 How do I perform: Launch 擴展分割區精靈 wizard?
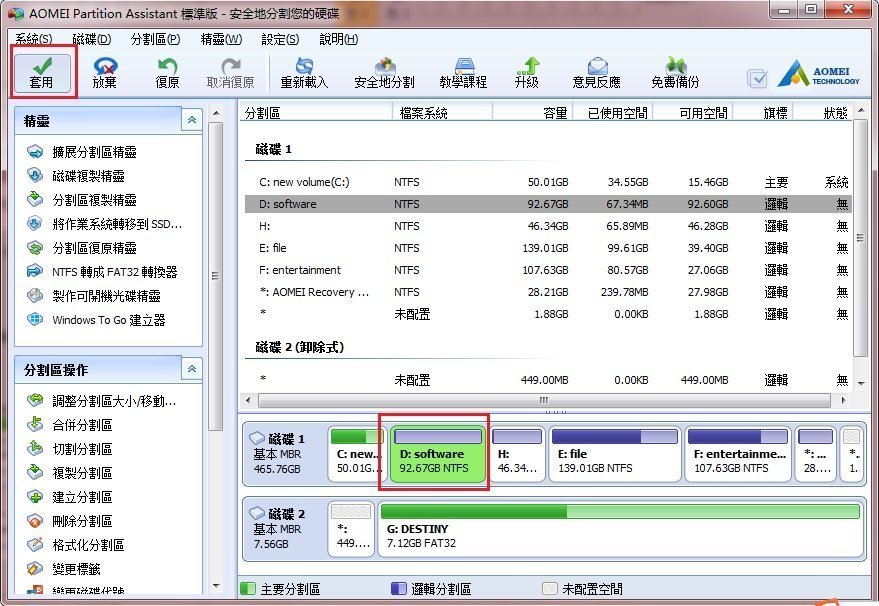pos(82,152)
